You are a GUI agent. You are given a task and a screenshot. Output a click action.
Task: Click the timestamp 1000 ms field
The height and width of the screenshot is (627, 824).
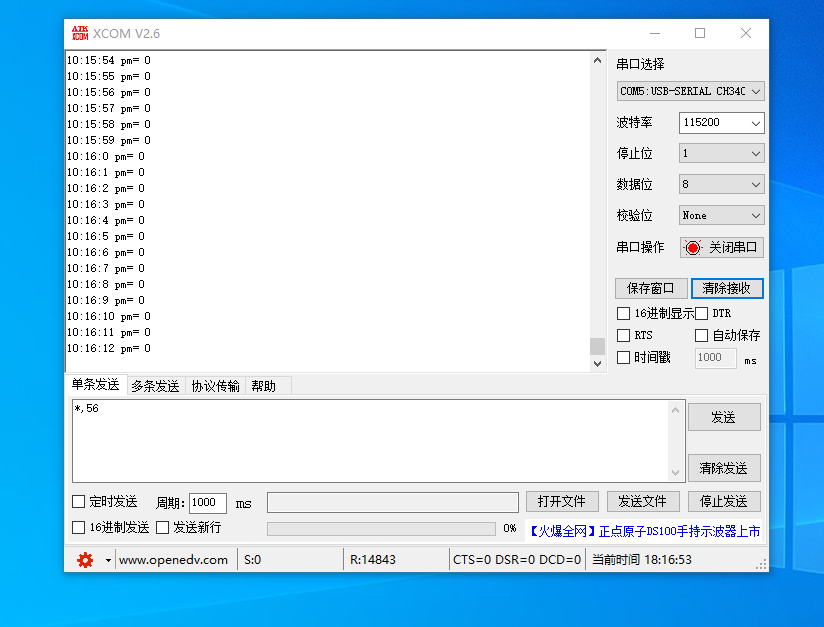[x=715, y=358]
